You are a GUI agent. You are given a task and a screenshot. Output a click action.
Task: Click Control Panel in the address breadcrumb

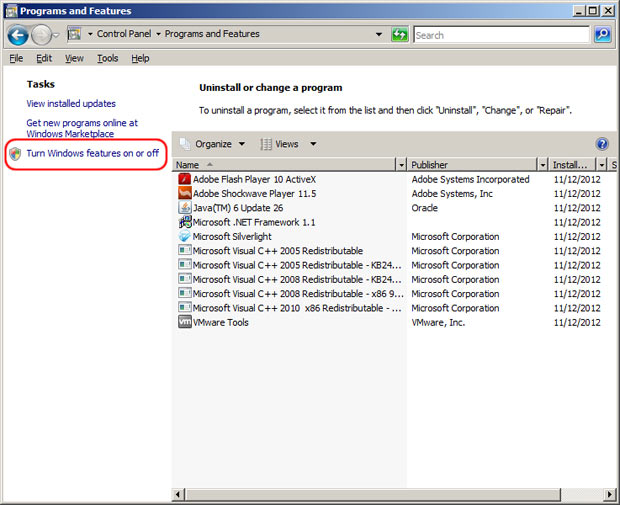(x=124, y=34)
